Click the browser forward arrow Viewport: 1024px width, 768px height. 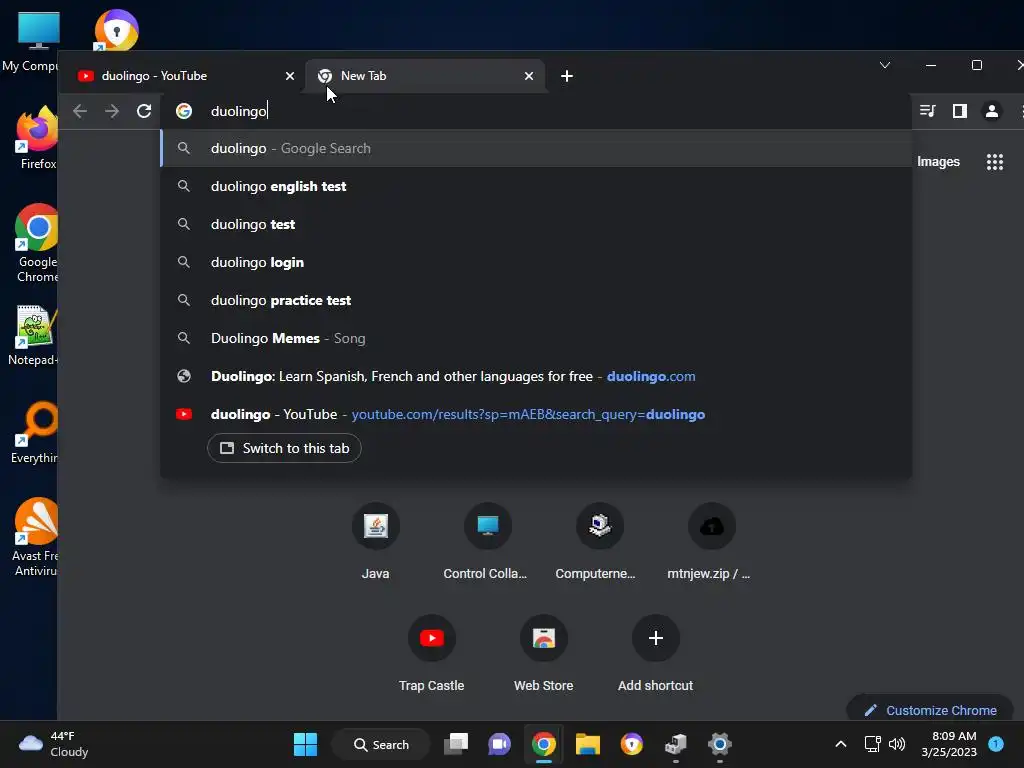(x=112, y=111)
